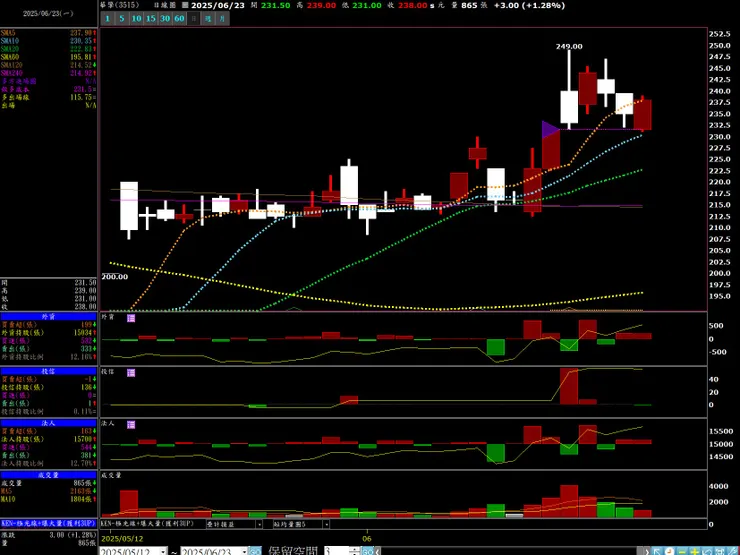Click the yellow plus zoom-in icon

coord(695,551)
